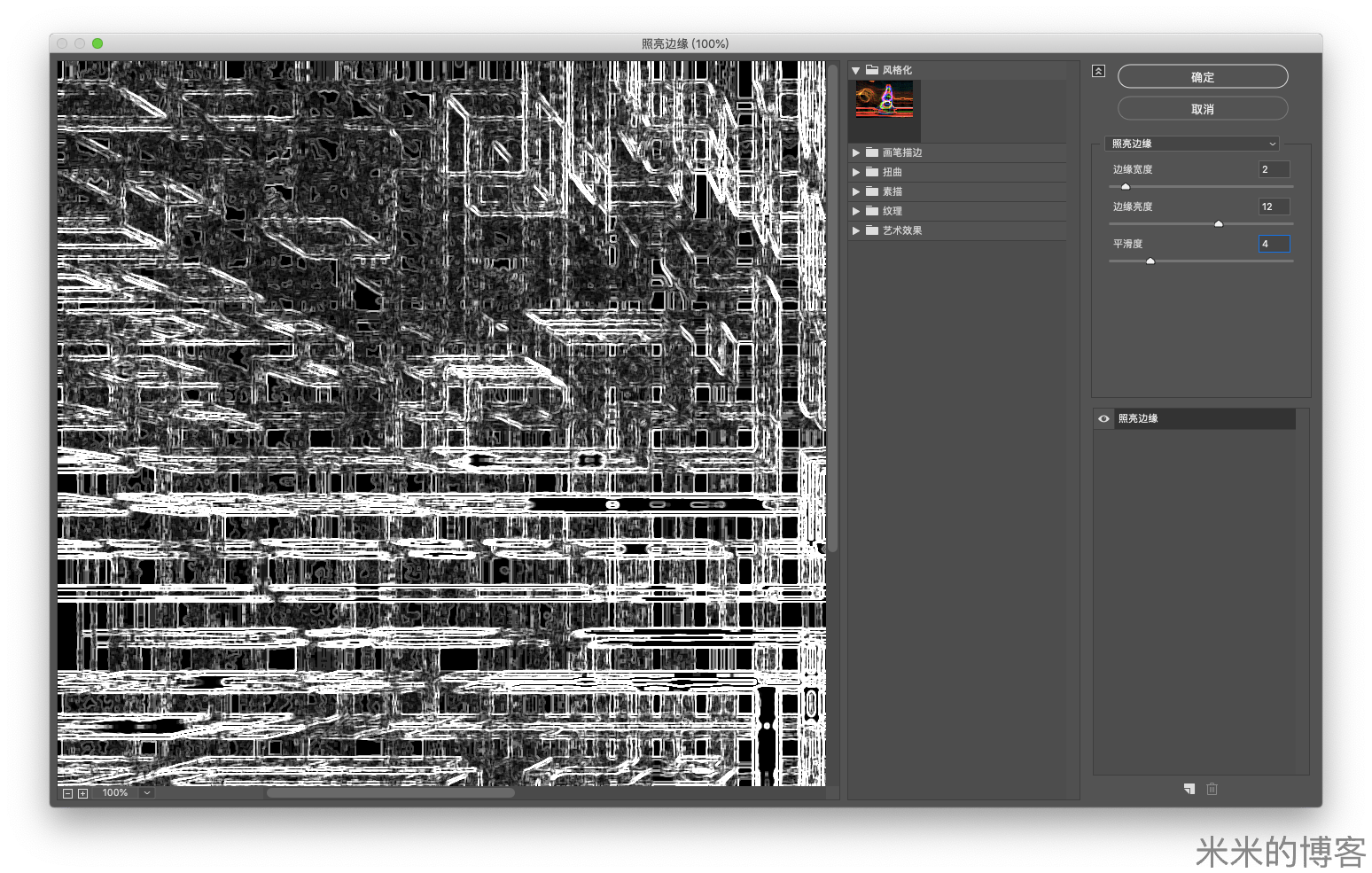Expand the 画笔描边 category
Screen dimensions: 1372x873
coord(856,152)
